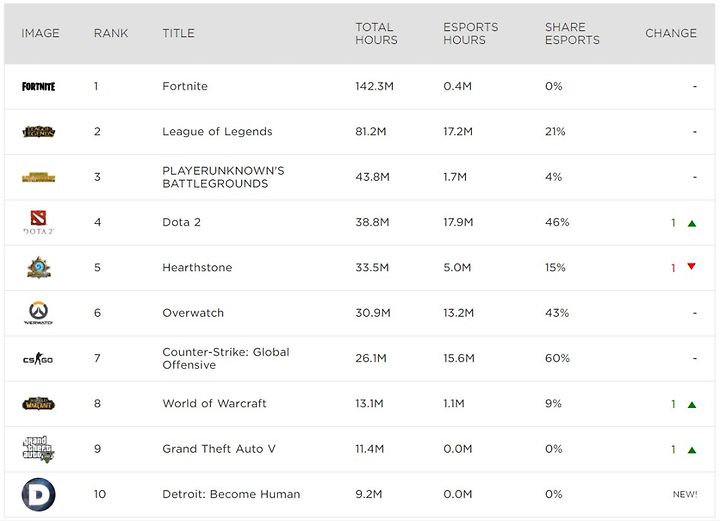
Task: Click Grand Theft Auto V's green up arrow
Action: [x=692, y=450]
